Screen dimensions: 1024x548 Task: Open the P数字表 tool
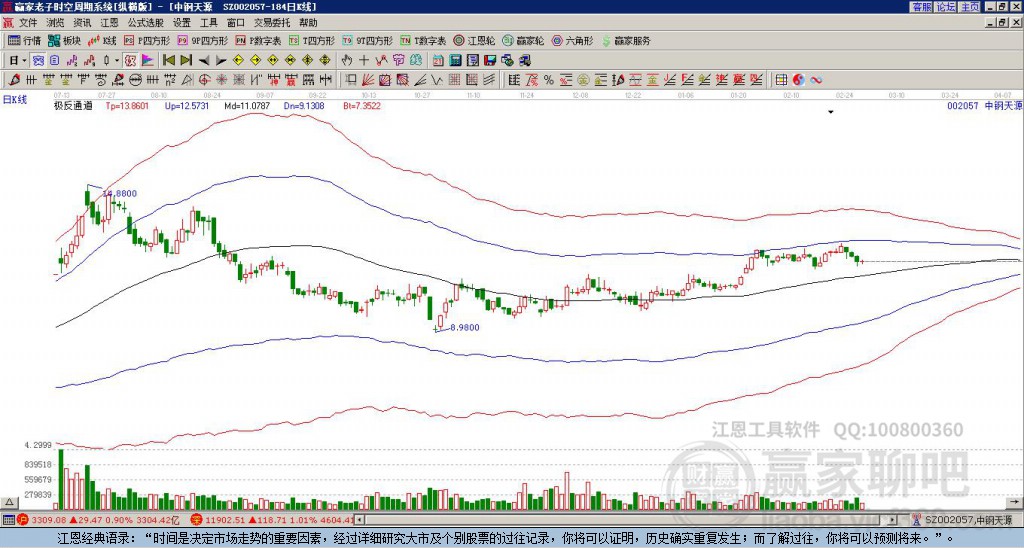pyautogui.click(x=259, y=41)
